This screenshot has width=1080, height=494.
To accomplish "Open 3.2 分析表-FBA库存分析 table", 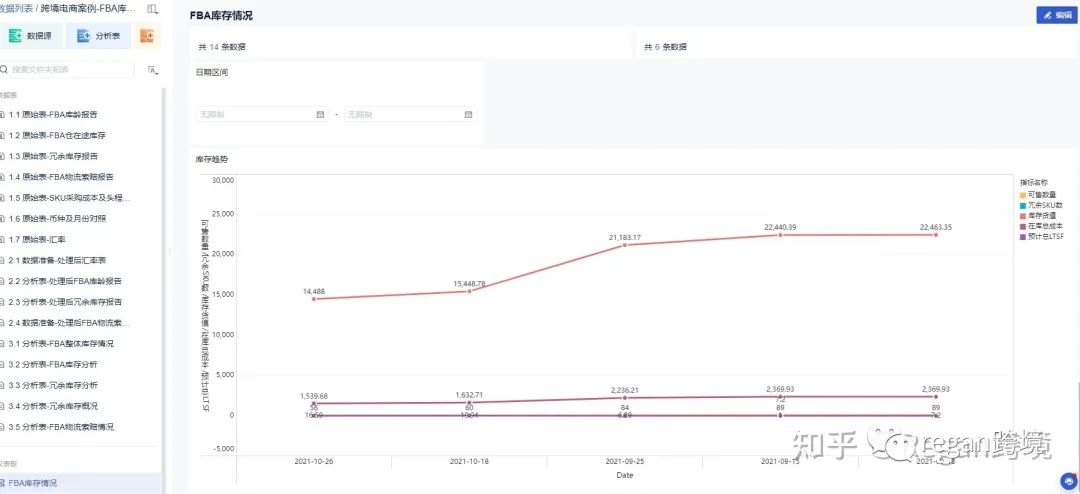I will (60, 364).
